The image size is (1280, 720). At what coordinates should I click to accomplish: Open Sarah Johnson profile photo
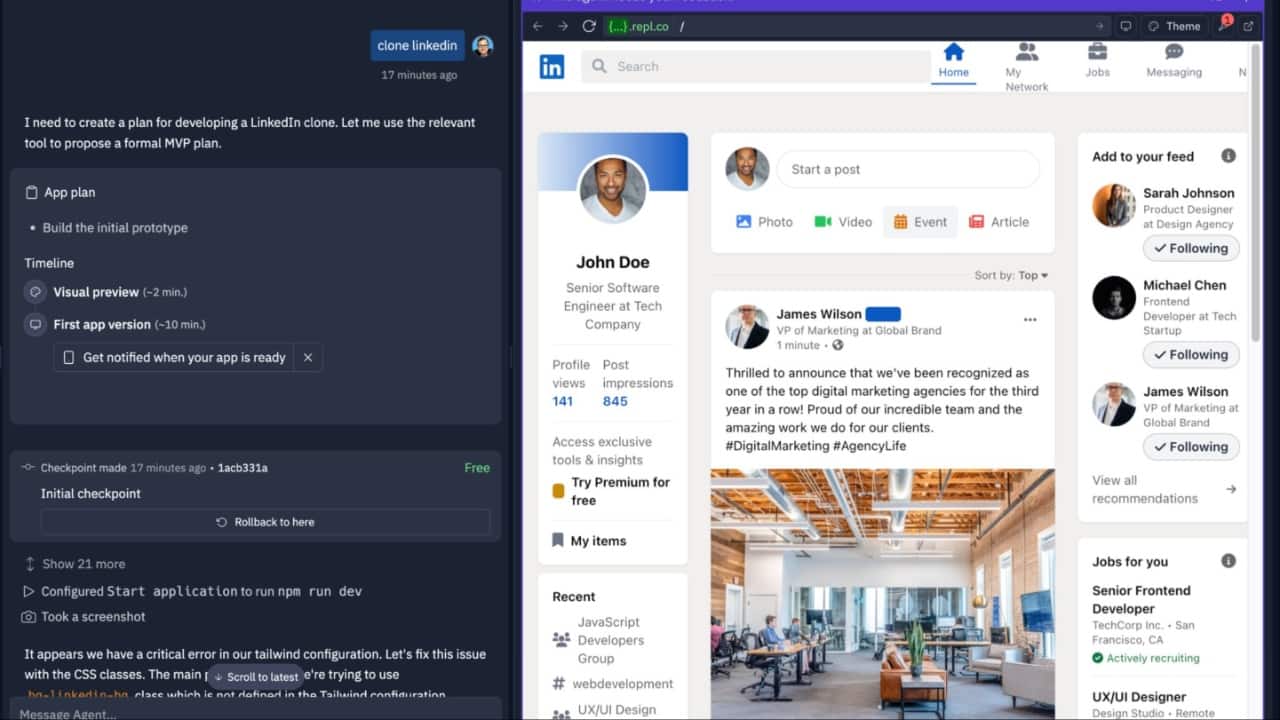coord(1114,206)
